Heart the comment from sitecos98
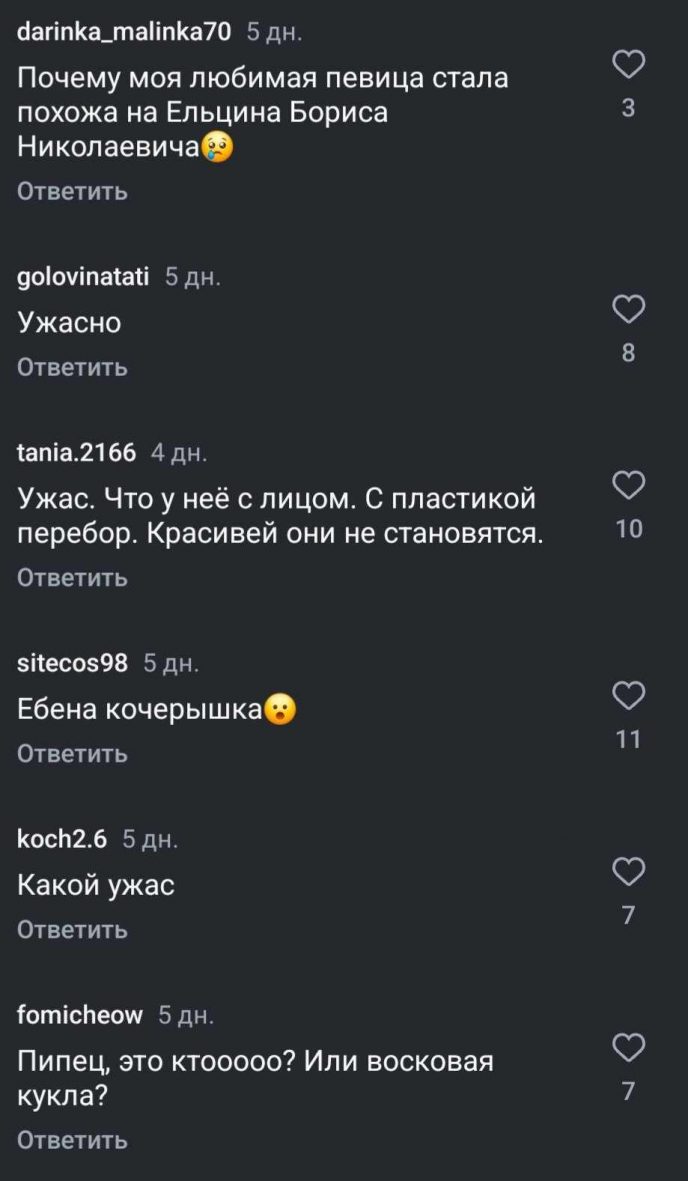This screenshot has height=1181, width=688. (x=628, y=696)
